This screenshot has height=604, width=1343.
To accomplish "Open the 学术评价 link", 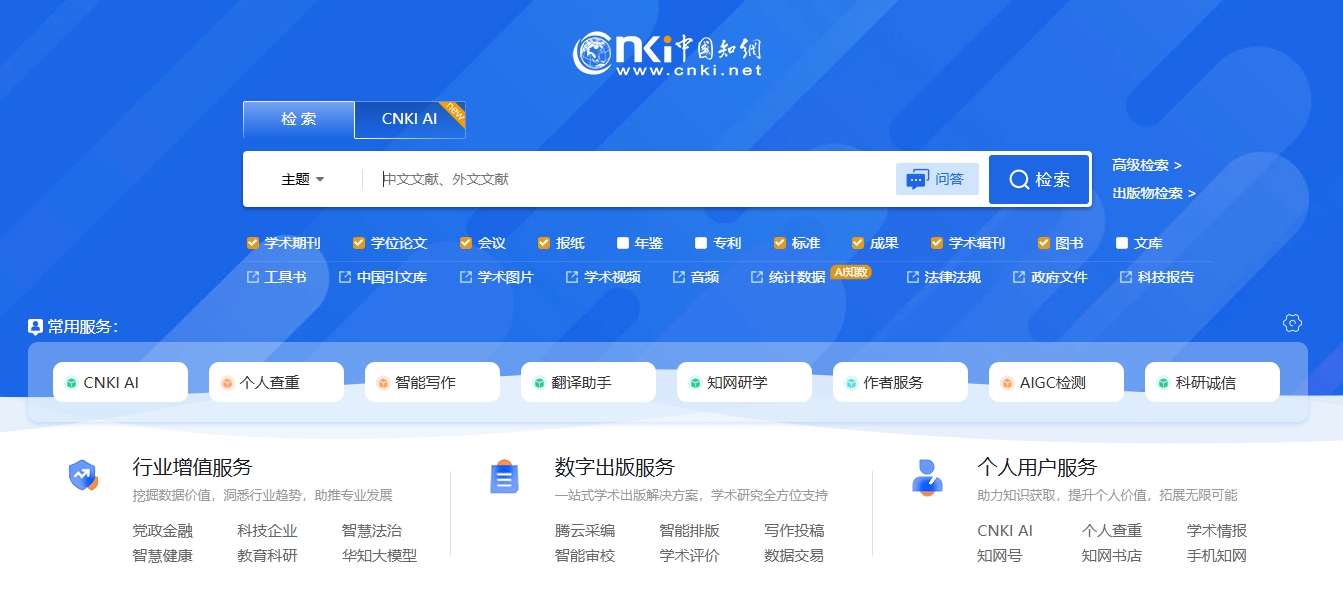I will (689, 556).
